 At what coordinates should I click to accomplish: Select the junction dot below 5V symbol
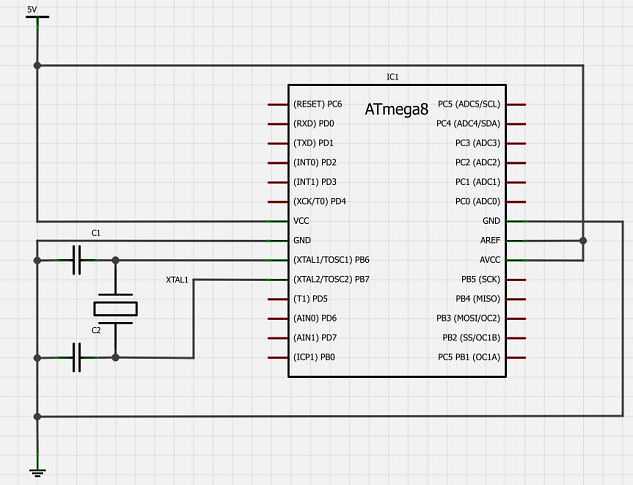click(37, 65)
